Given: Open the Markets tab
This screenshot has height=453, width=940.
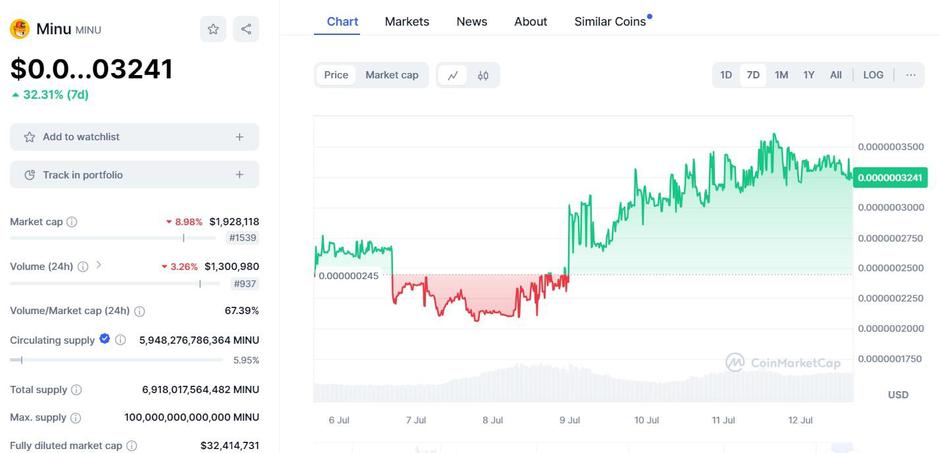Looking at the screenshot, I should (x=407, y=21).
